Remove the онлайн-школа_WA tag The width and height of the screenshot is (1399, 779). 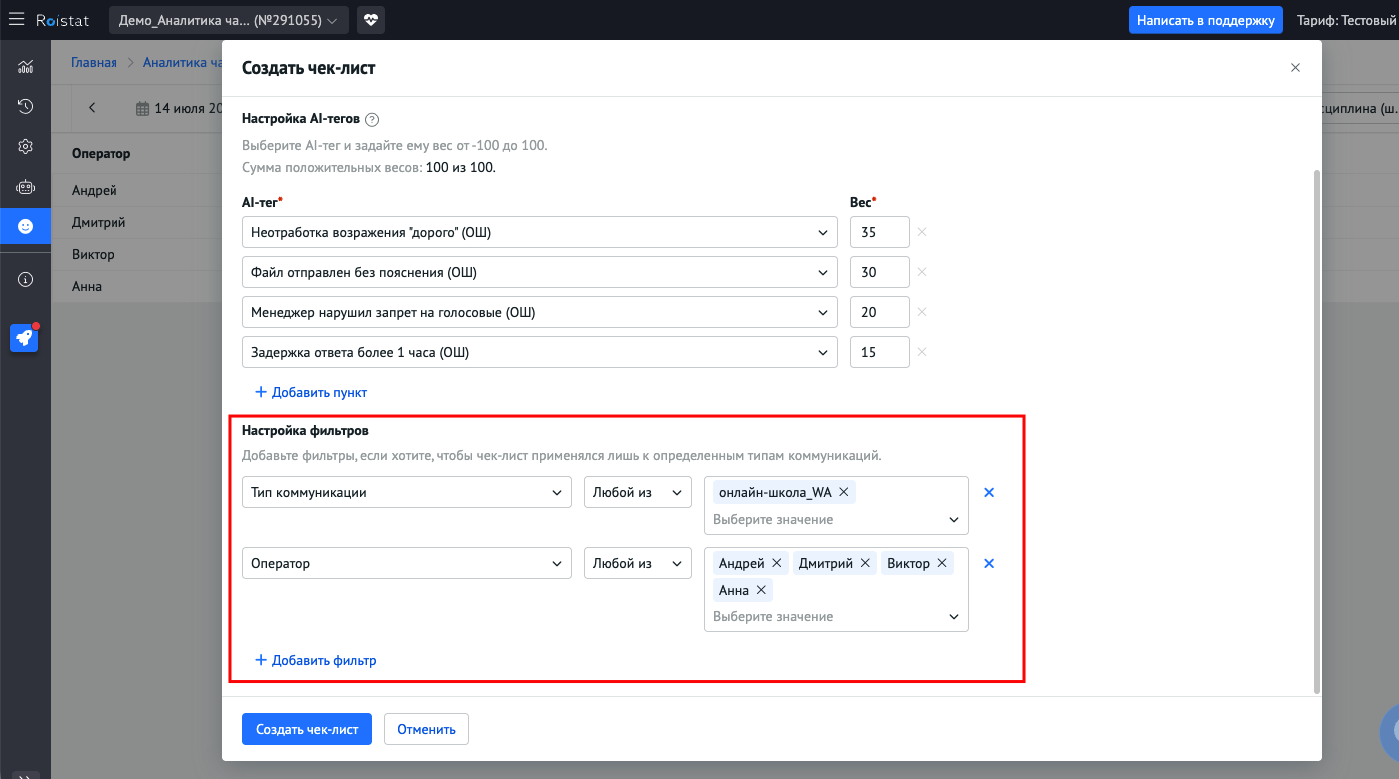843,492
